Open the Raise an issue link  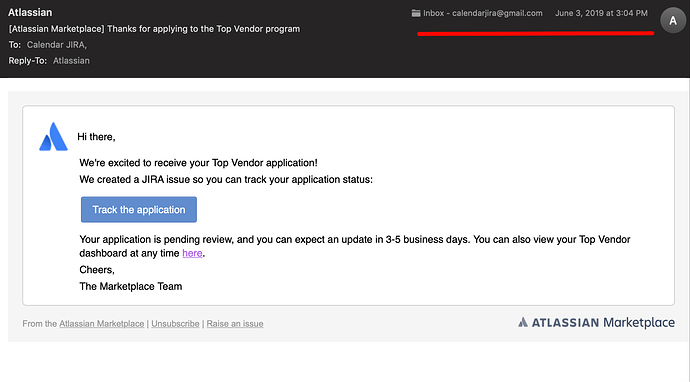pyautogui.click(x=235, y=323)
